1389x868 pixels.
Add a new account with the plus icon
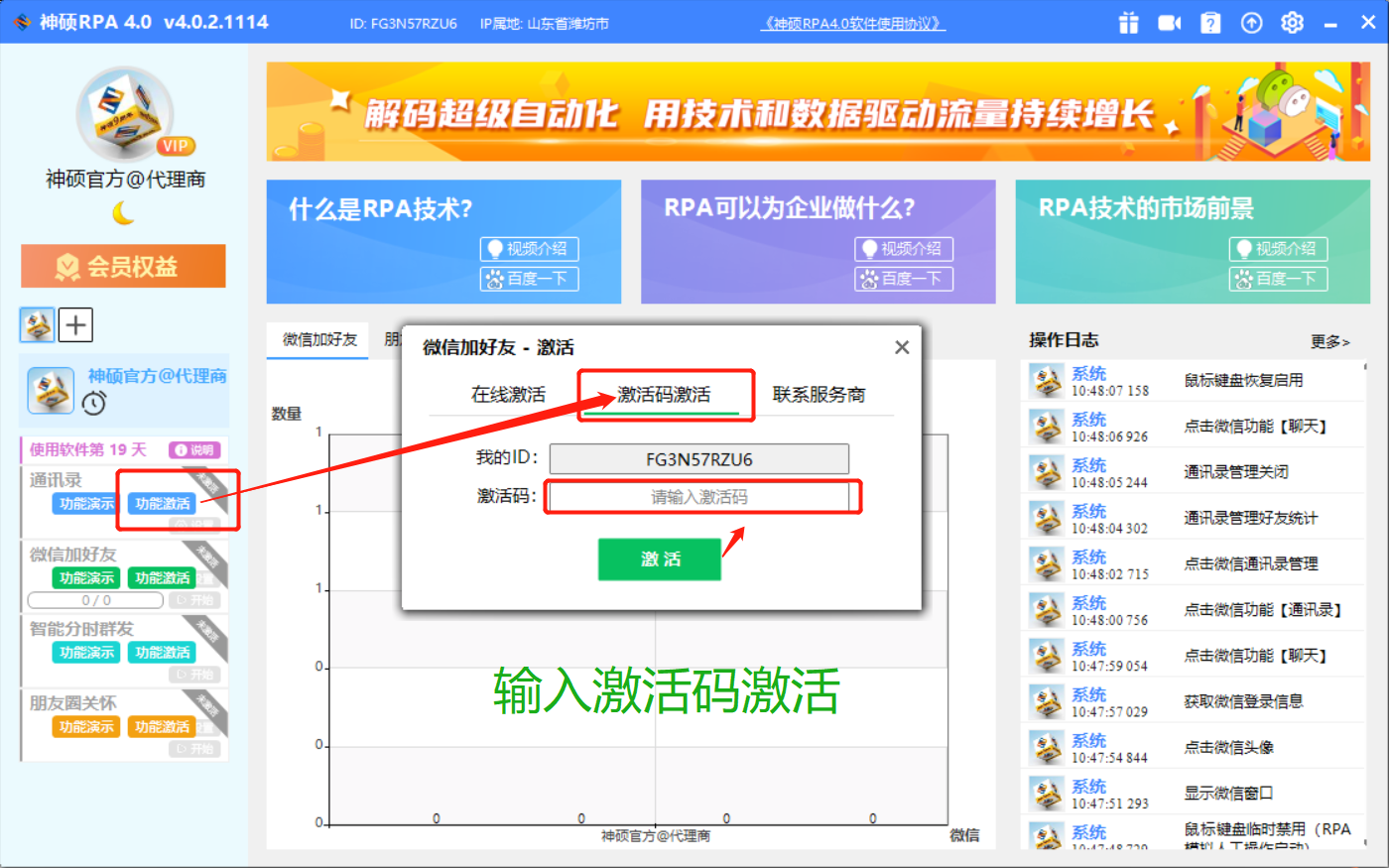(x=76, y=324)
